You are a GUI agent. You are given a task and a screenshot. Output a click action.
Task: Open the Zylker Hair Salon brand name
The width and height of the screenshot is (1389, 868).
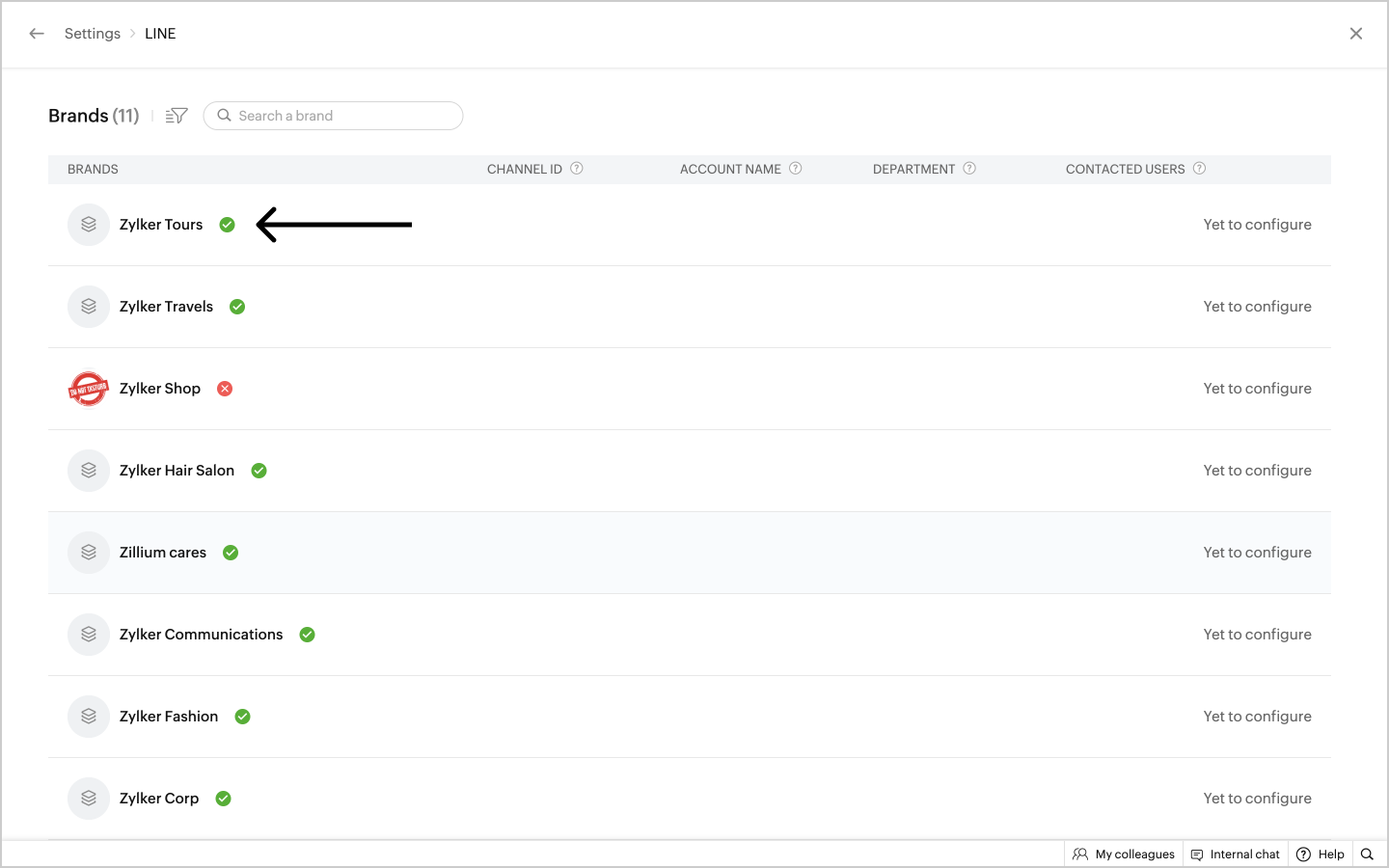[x=177, y=471]
